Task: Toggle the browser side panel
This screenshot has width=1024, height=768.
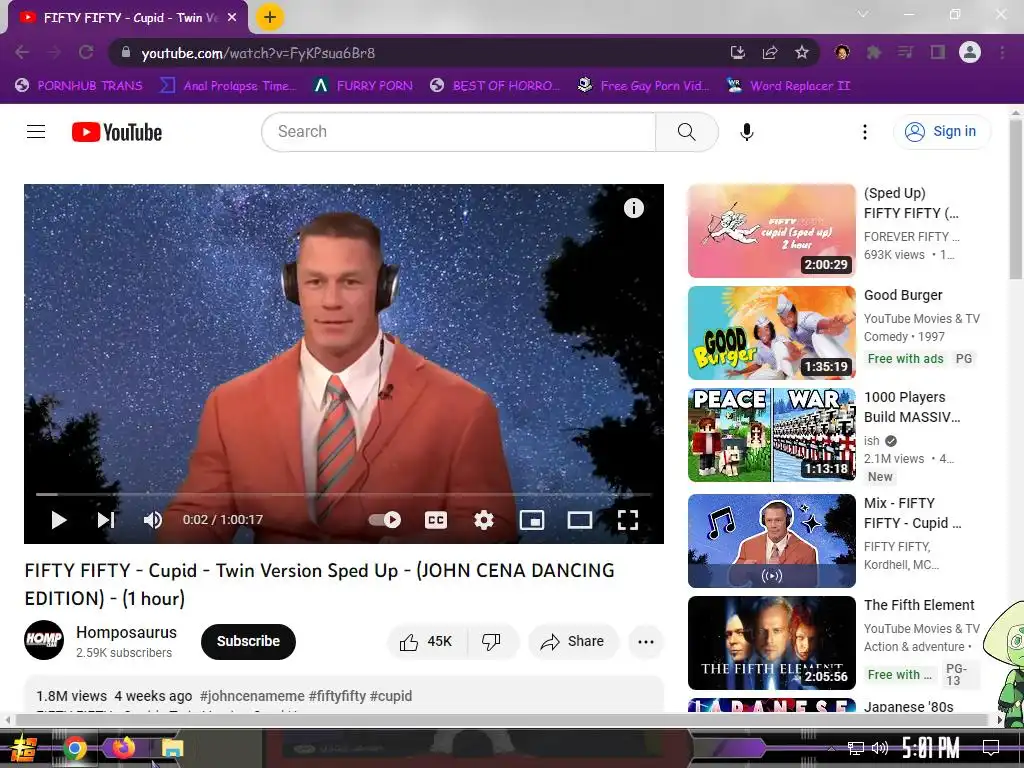Action: click(938, 52)
